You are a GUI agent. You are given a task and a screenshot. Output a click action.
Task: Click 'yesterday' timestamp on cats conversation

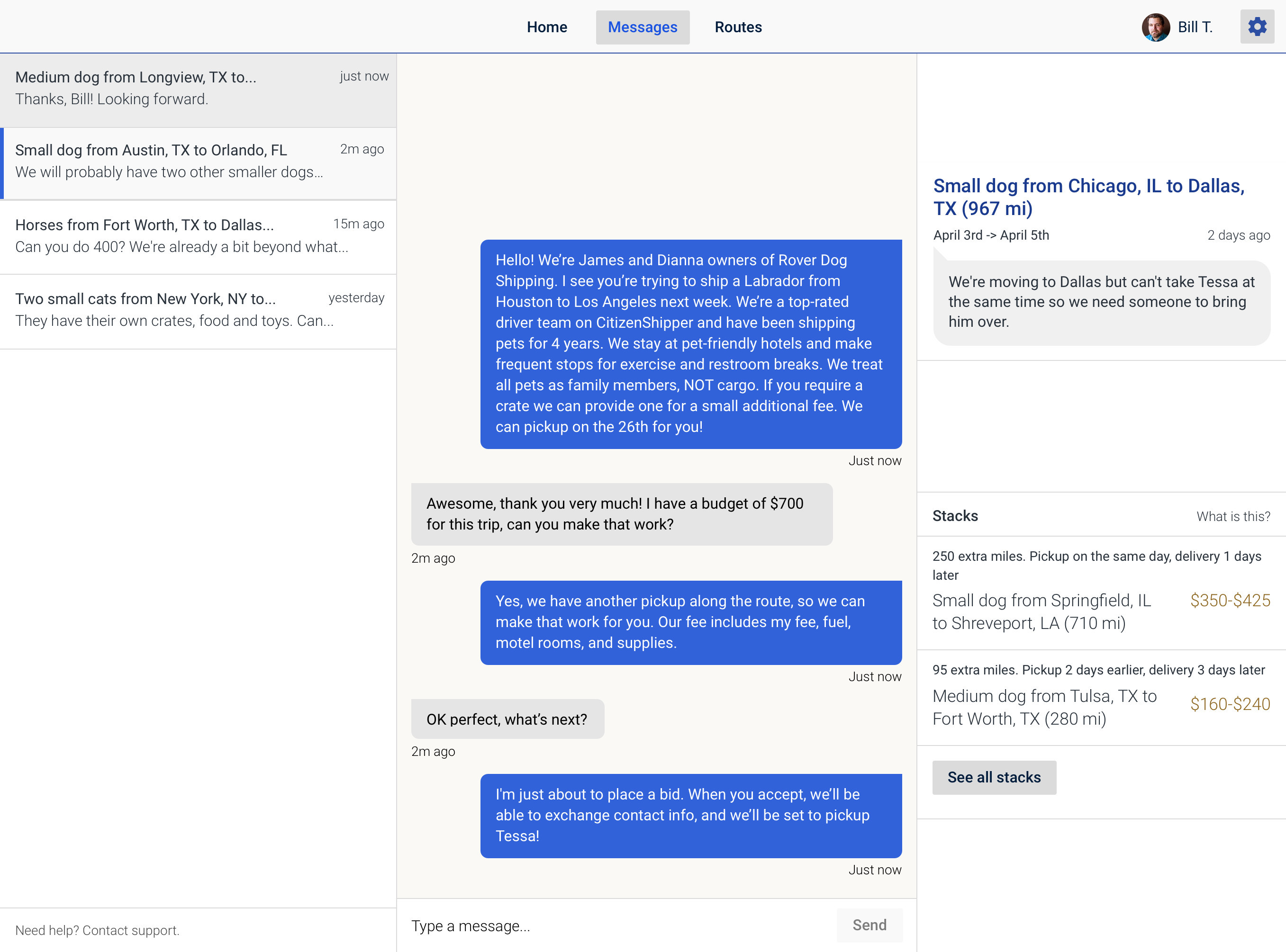pos(356,298)
